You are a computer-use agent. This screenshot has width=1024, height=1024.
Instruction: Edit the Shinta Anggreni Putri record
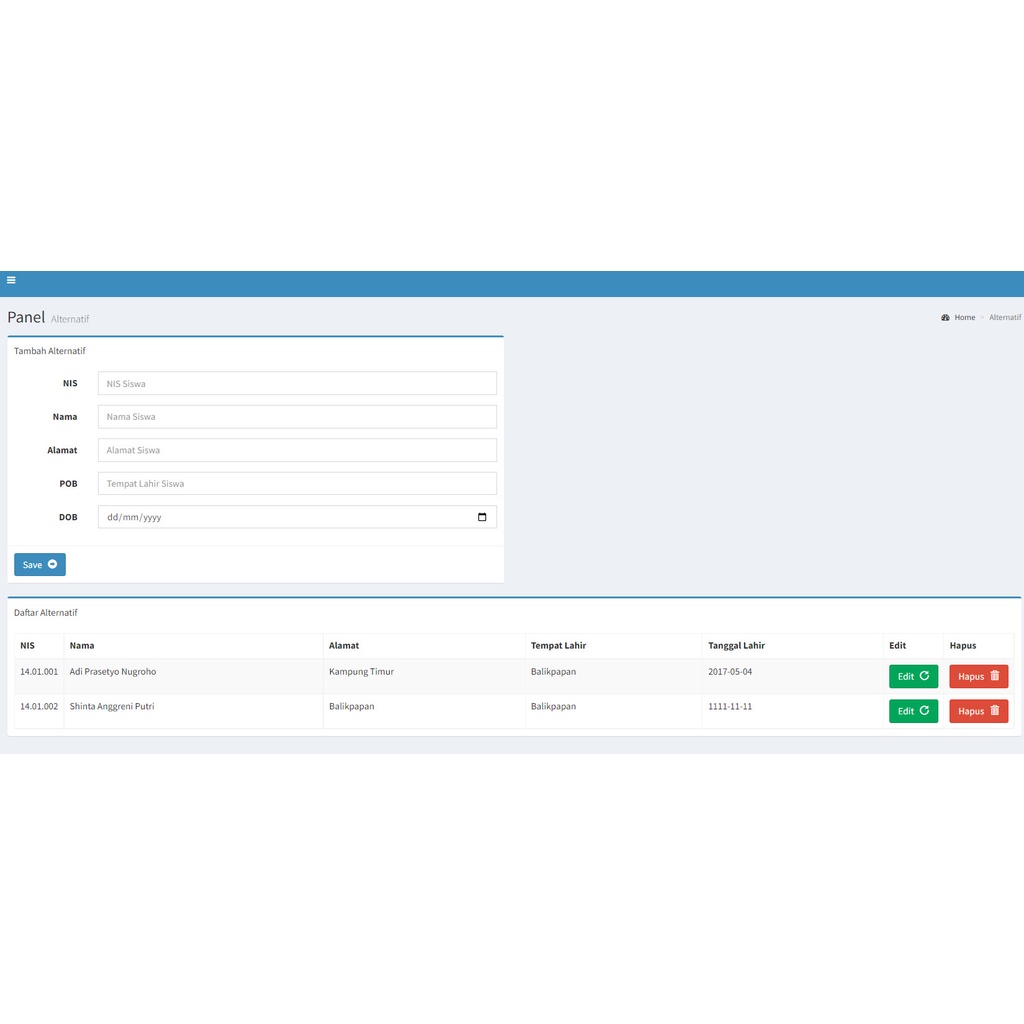(913, 711)
